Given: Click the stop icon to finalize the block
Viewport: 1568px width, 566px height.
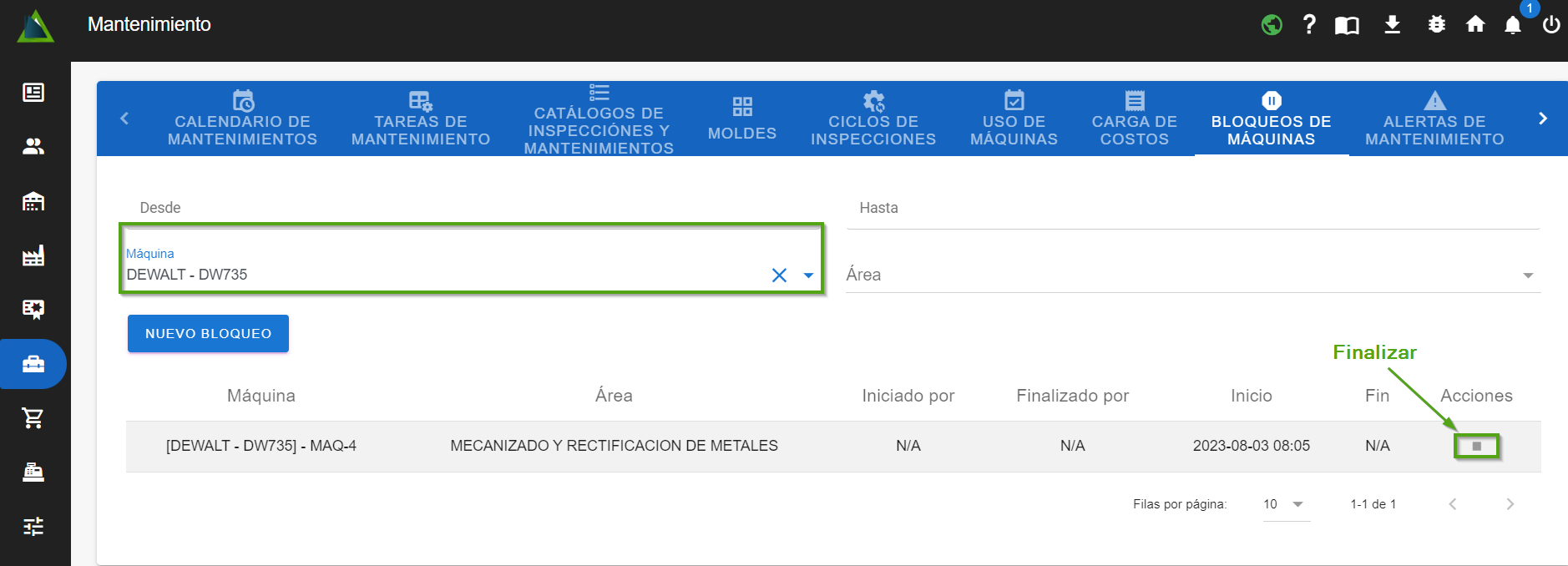Looking at the screenshot, I should point(1476,447).
